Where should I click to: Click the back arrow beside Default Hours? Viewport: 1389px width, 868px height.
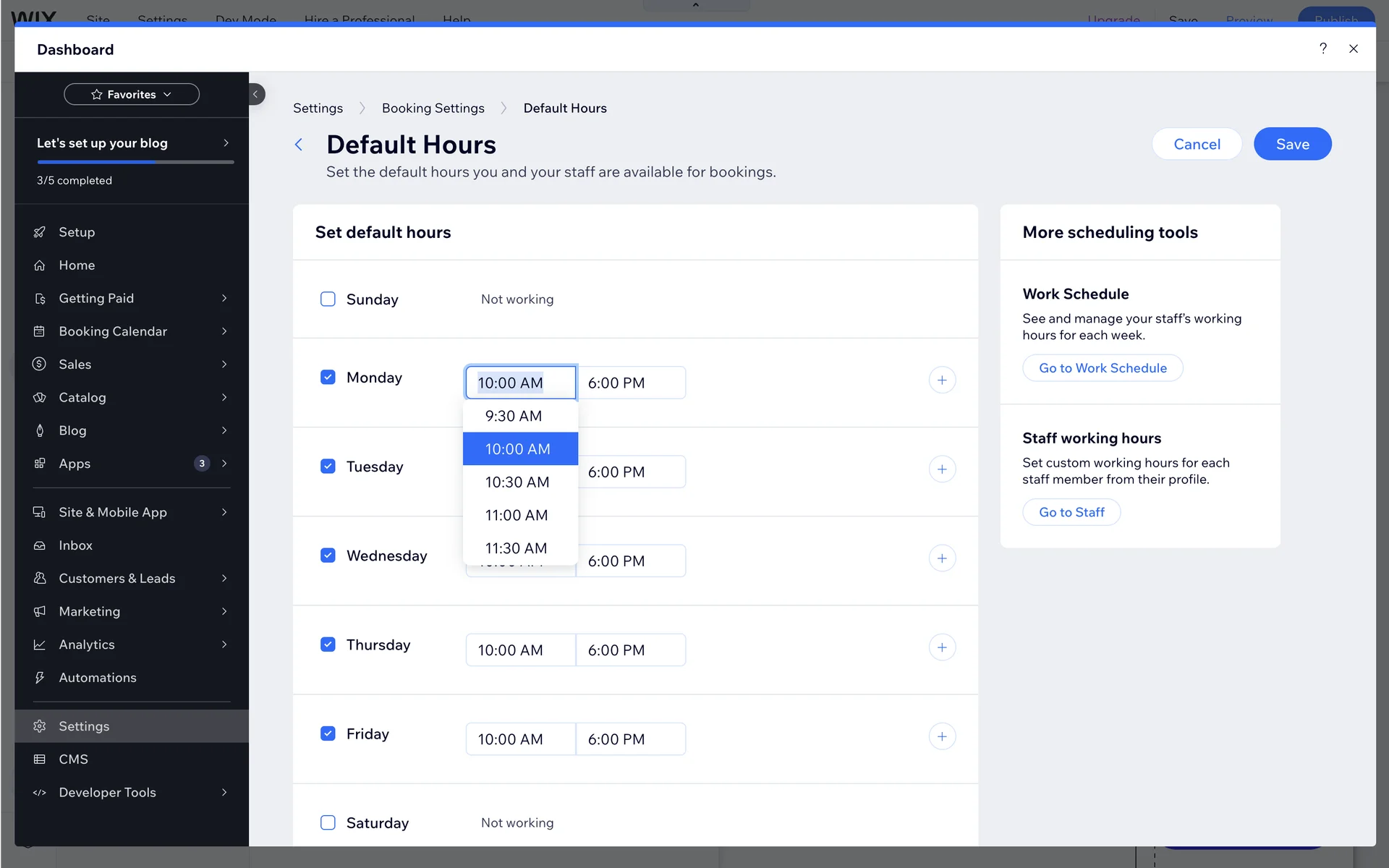(x=299, y=145)
